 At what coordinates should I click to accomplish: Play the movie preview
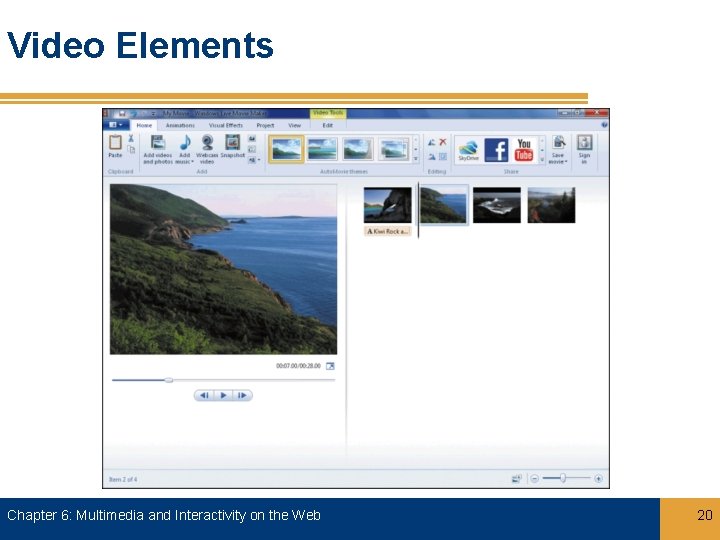tap(223, 395)
